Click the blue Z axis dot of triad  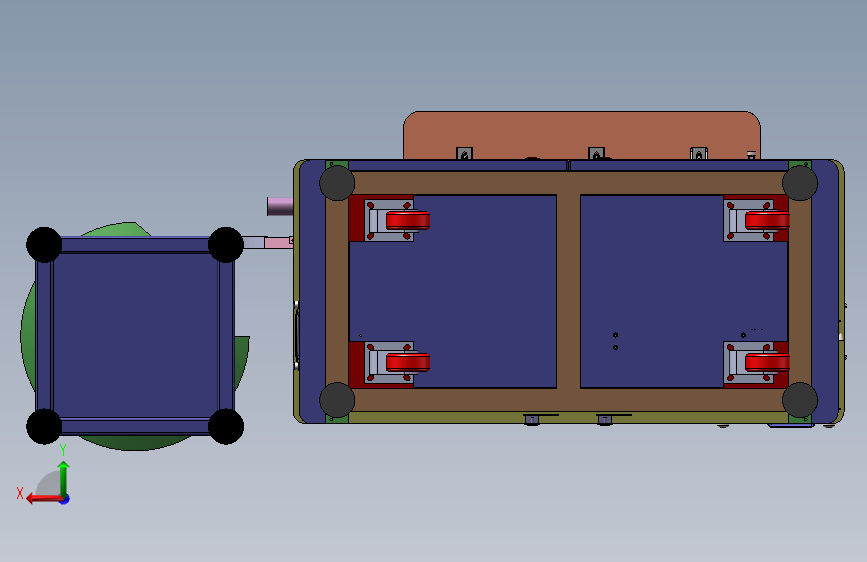[x=65, y=499]
